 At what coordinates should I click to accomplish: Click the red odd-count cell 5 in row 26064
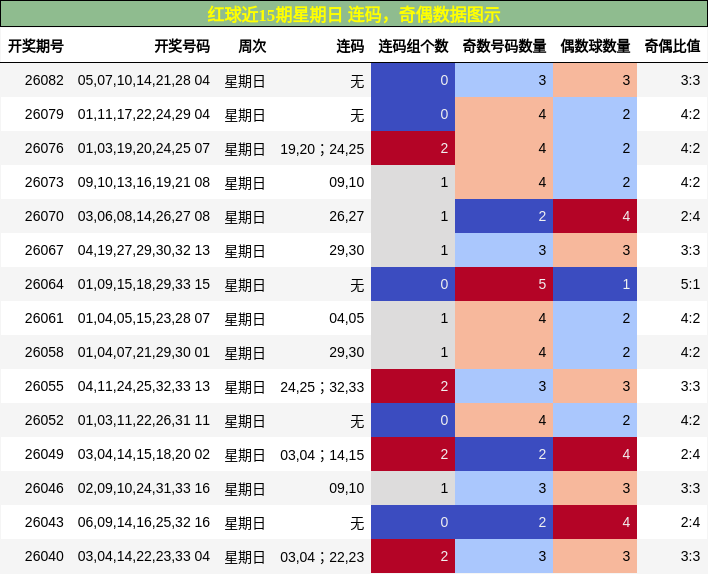[x=504, y=284]
